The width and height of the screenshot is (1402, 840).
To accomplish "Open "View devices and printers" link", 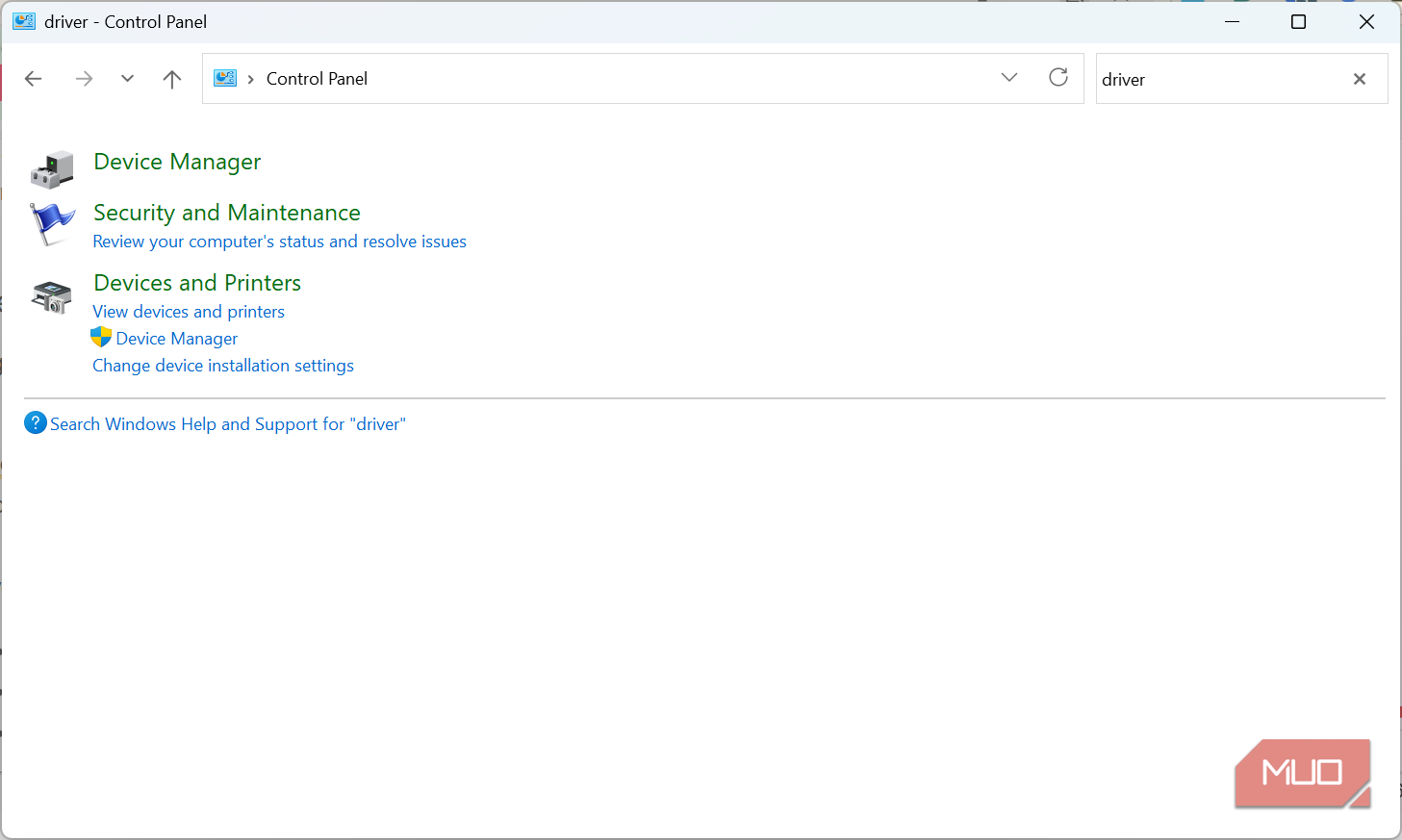I will click(189, 312).
